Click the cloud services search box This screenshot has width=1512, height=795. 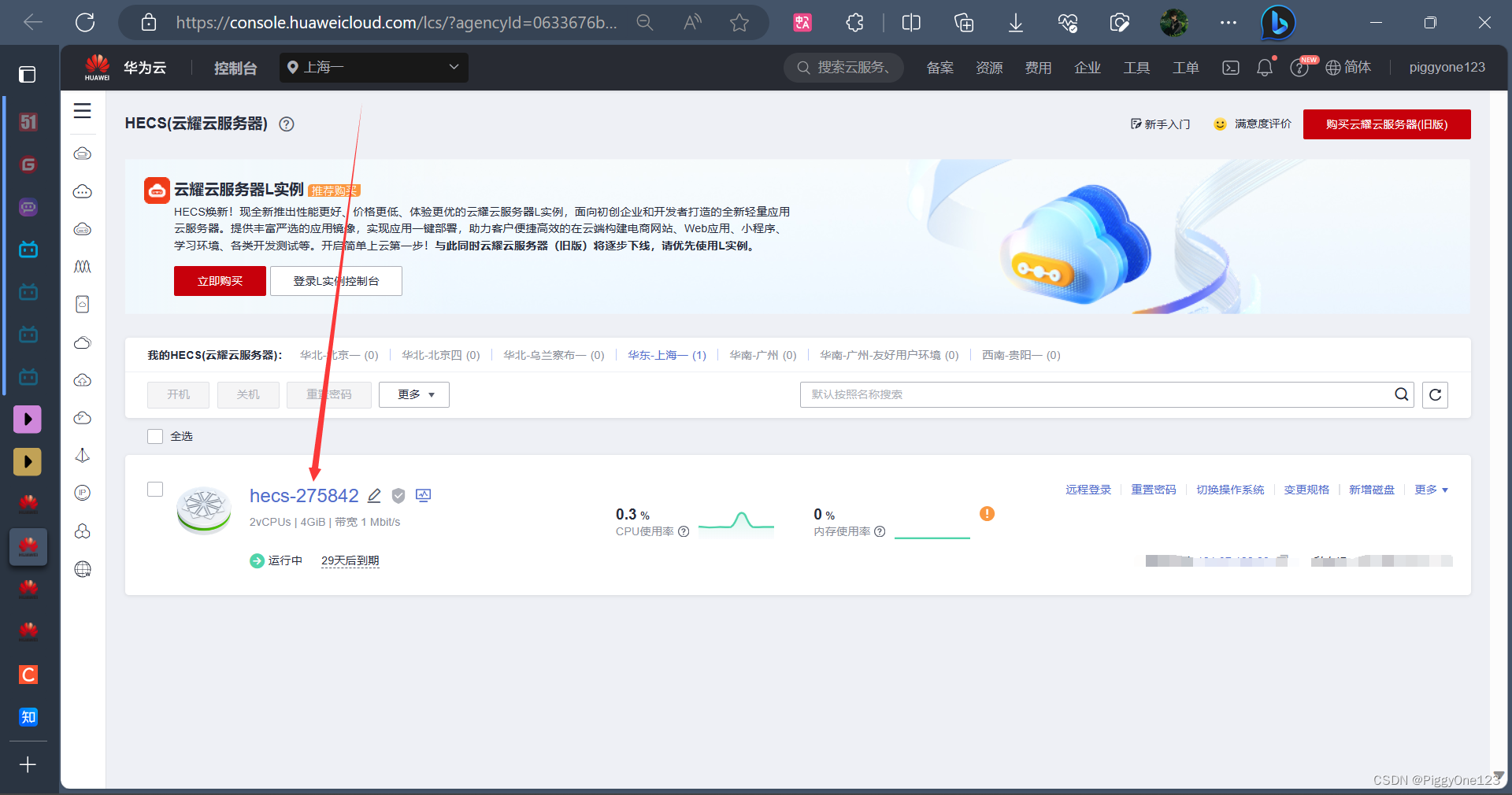844,68
